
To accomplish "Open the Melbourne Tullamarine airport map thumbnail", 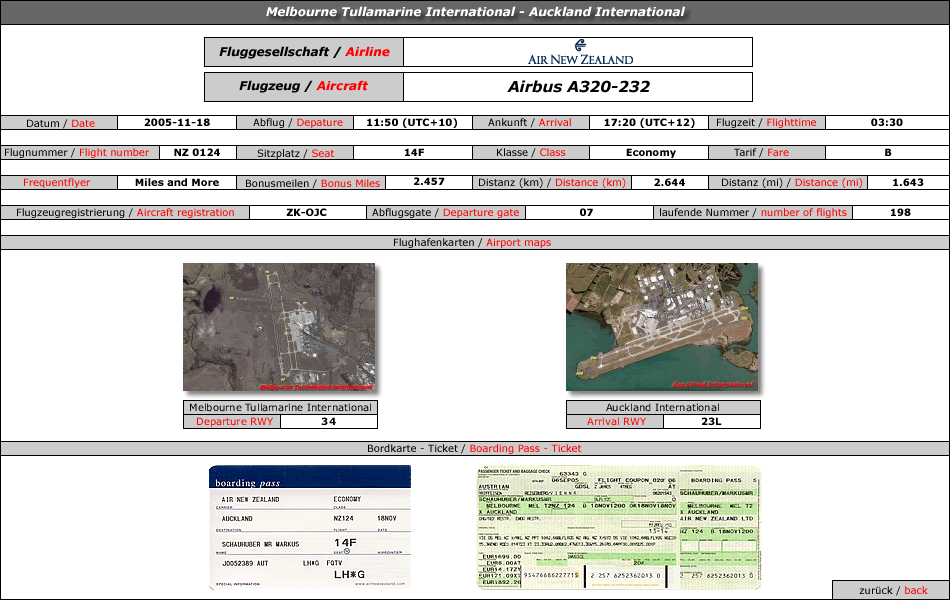I will click(279, 327).
